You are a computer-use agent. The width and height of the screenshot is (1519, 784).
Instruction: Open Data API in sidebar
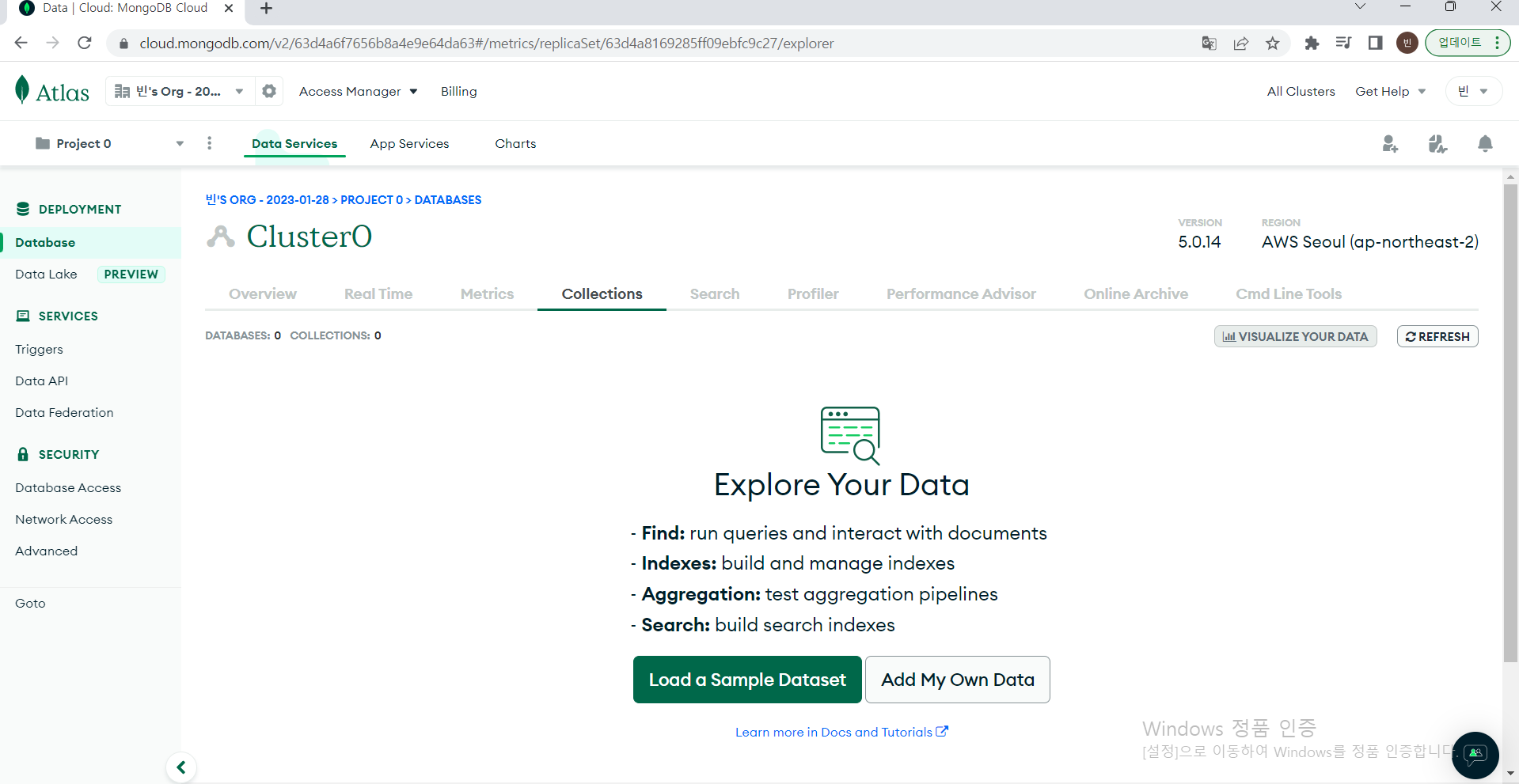pyautogui.click(x=42, y=381)
